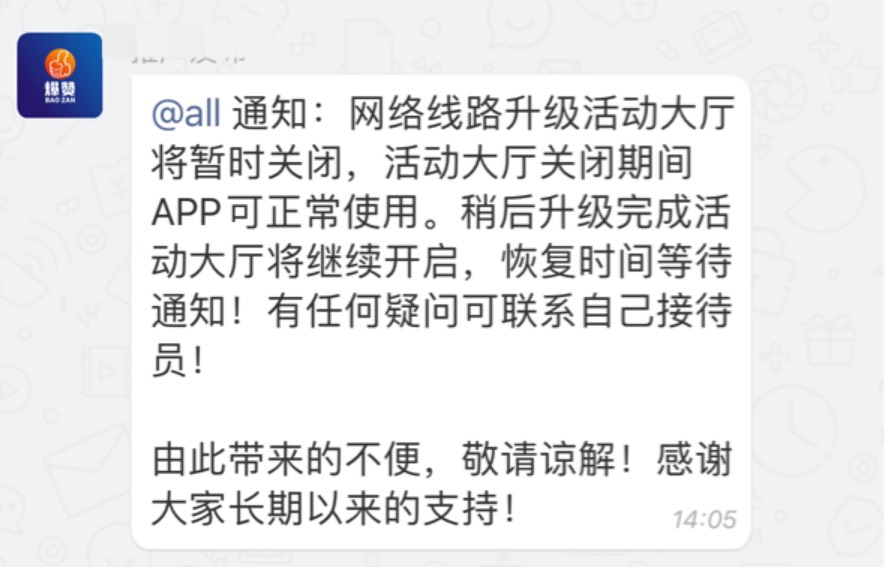Click the 员! line ending first paragraph
The image size is (885, 567).
178,361
